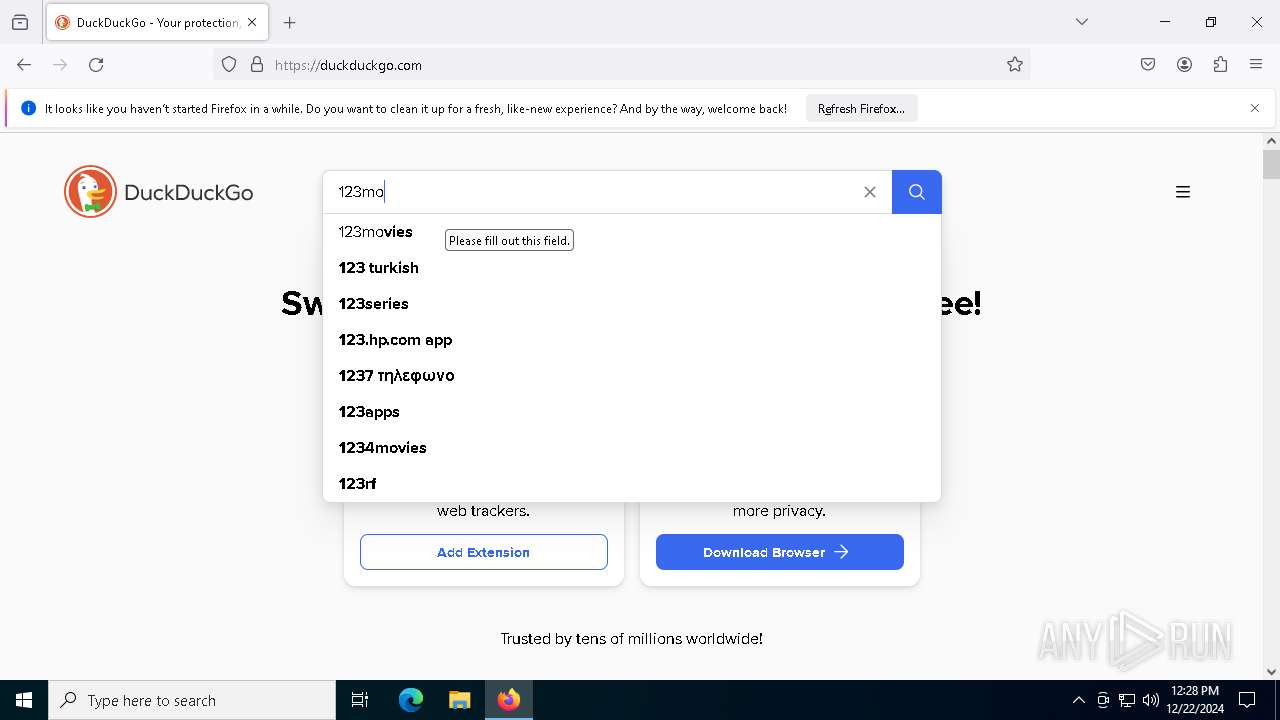Image resolution: width=1280 pixels, height=720 pixels.
Task: Pick the 123apps suggestion
Action: coord(632,412)
